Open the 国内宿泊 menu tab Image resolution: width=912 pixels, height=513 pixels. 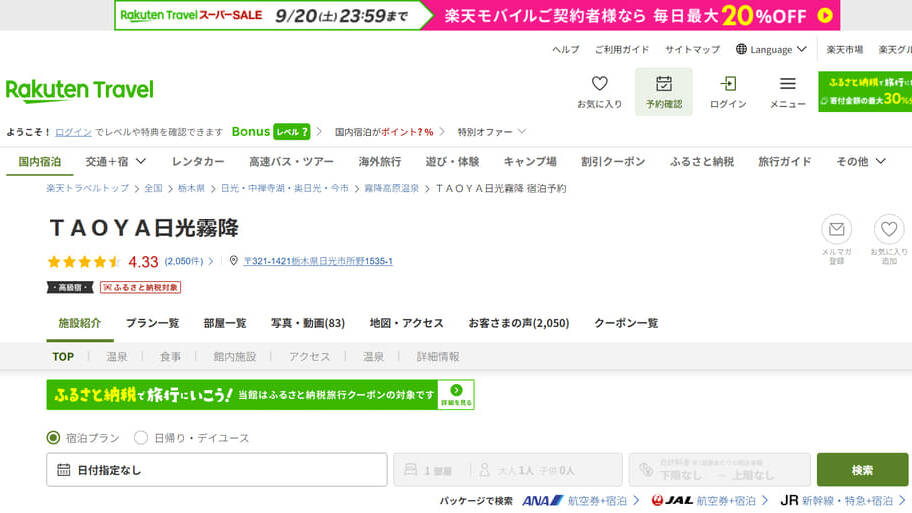click(40, 162)
